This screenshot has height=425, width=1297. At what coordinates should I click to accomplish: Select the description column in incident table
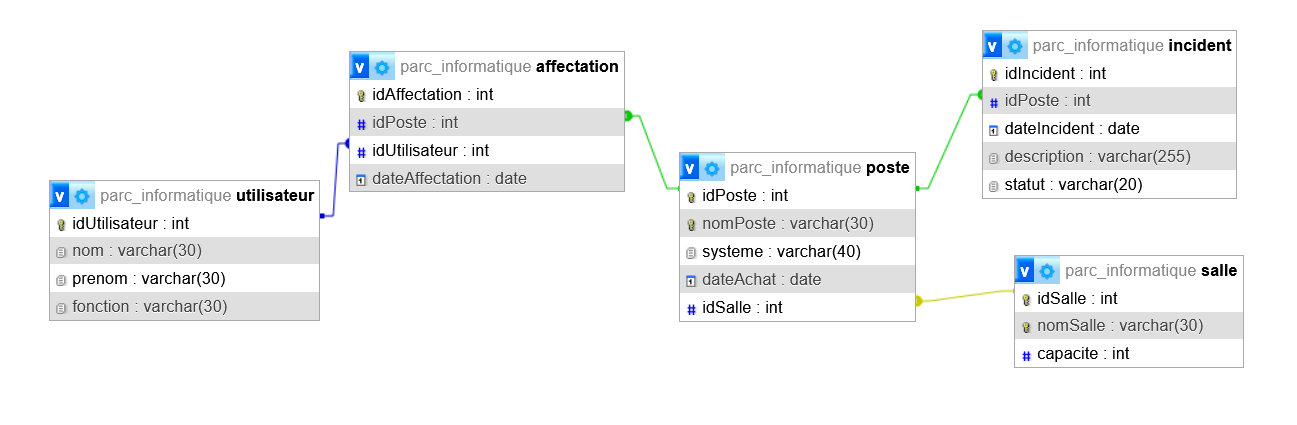pos(1097,157)
